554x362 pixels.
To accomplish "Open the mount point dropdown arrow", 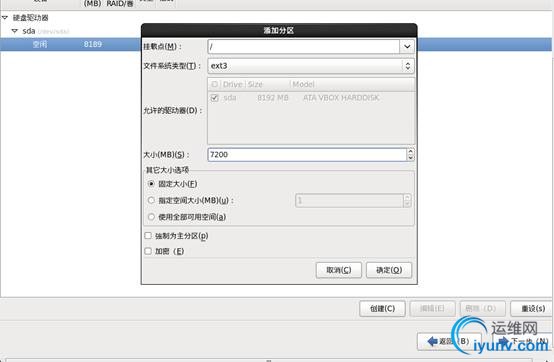I will [407, 47].
